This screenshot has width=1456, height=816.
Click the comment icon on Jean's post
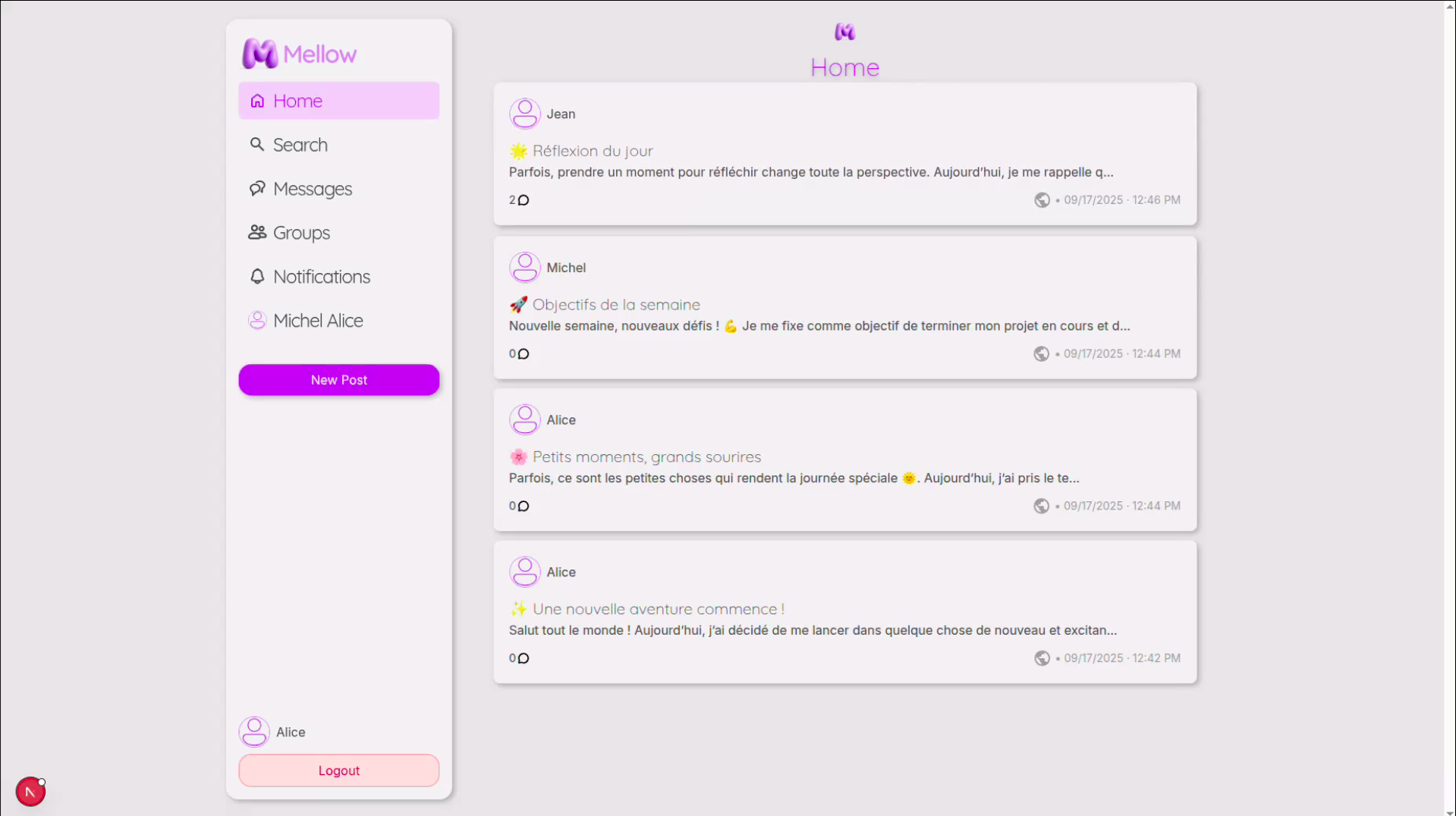(x=524, y=200)
